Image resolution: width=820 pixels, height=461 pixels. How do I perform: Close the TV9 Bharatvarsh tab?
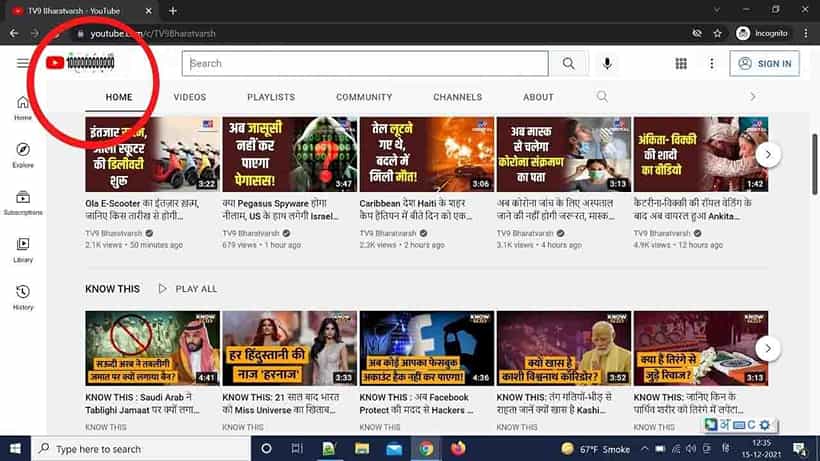[149, 10]
